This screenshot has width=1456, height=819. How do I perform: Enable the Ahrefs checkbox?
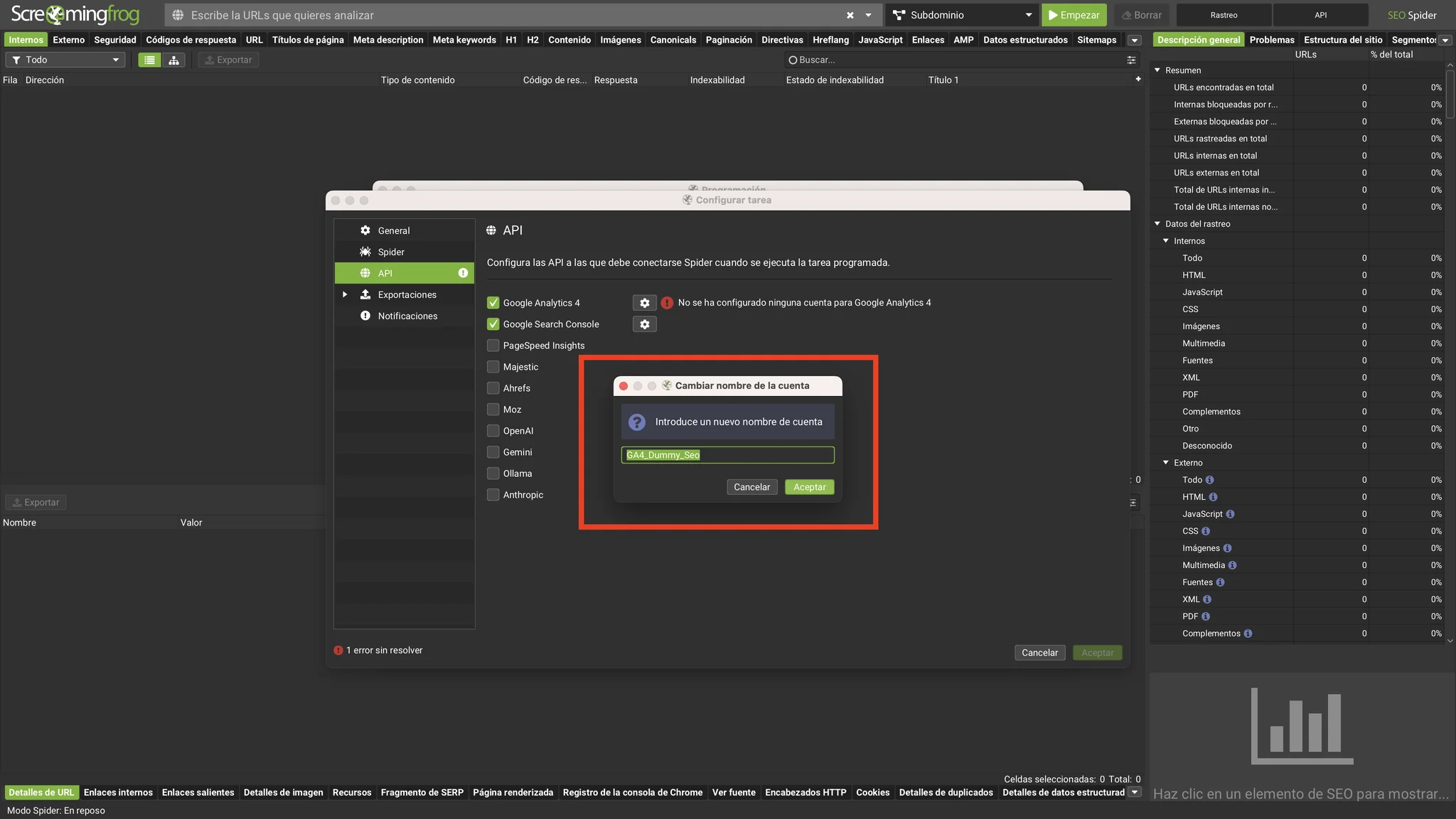point(493,388)
